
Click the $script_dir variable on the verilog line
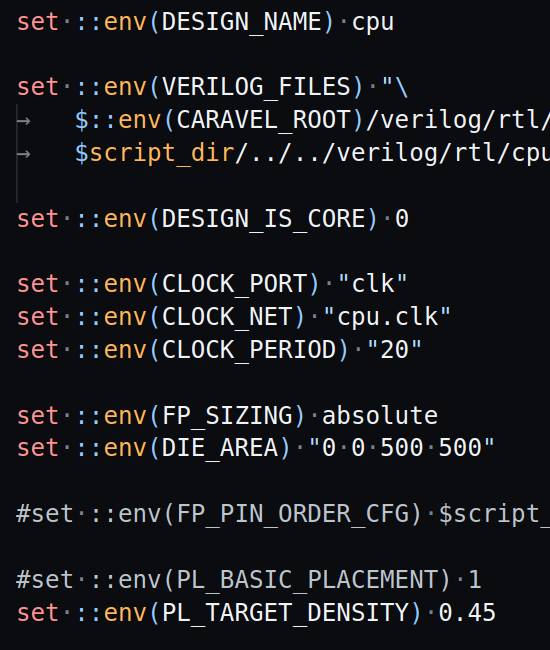tap(155, 153)
